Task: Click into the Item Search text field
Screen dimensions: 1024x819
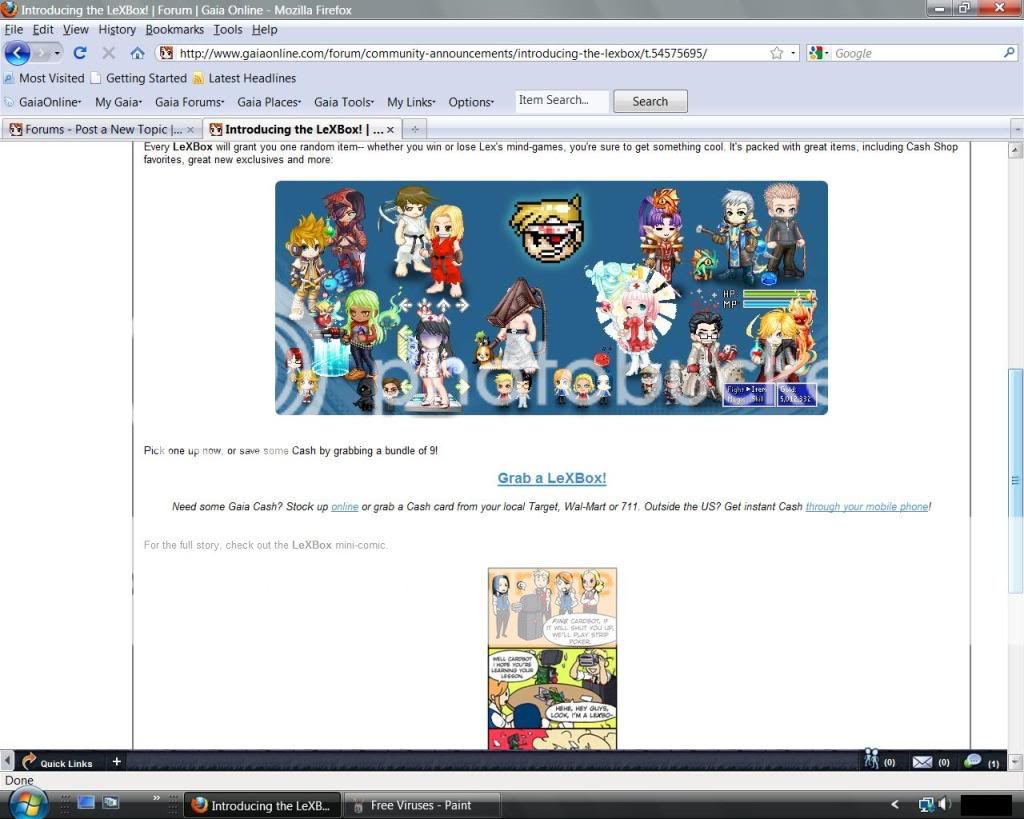Action: pyautogui.click(x=561, y=100)
